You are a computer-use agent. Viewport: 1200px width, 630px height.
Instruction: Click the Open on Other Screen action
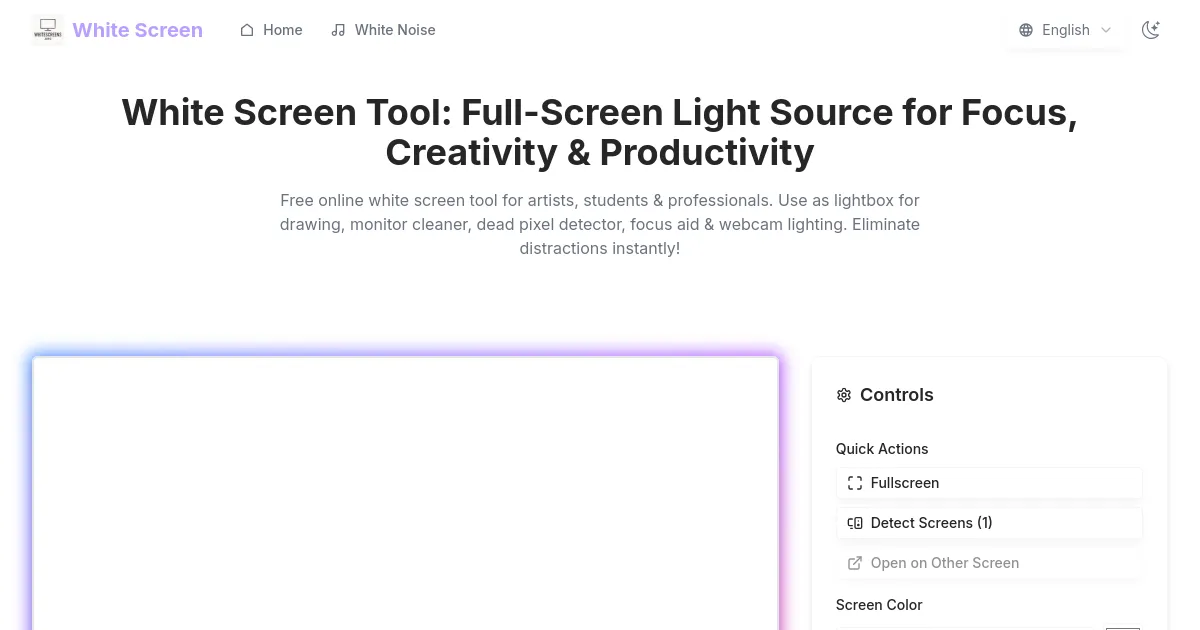coord(988,563)
